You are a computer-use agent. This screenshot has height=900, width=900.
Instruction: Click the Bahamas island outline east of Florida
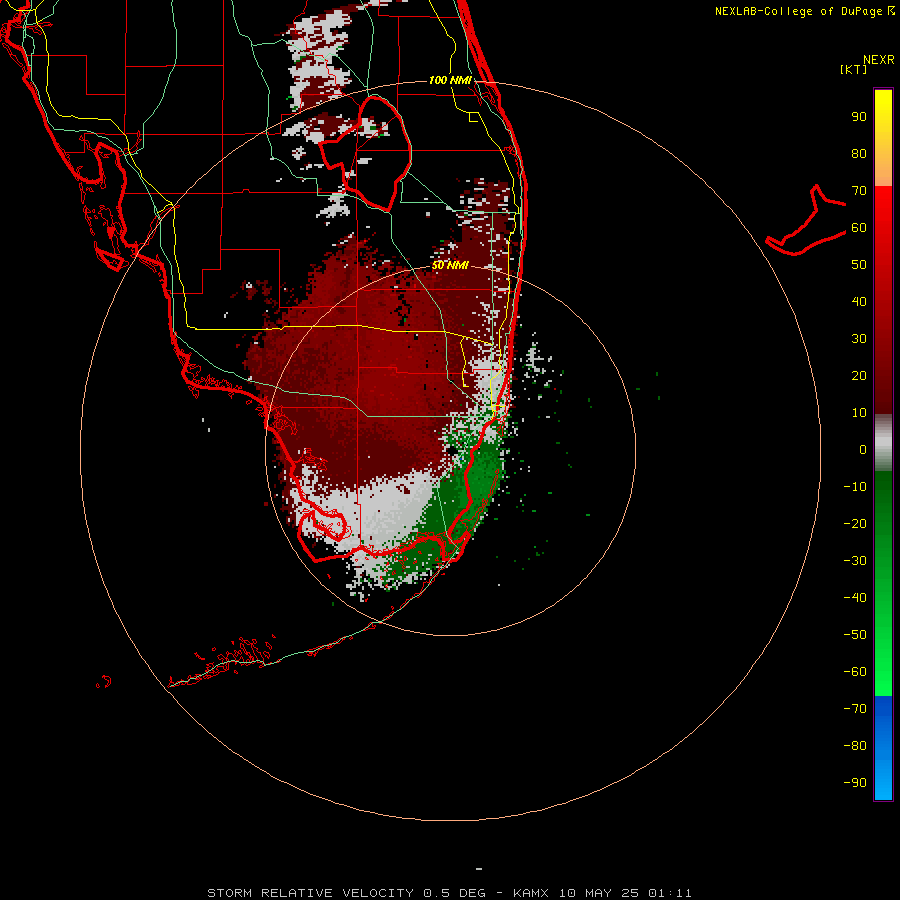[806, 220]
